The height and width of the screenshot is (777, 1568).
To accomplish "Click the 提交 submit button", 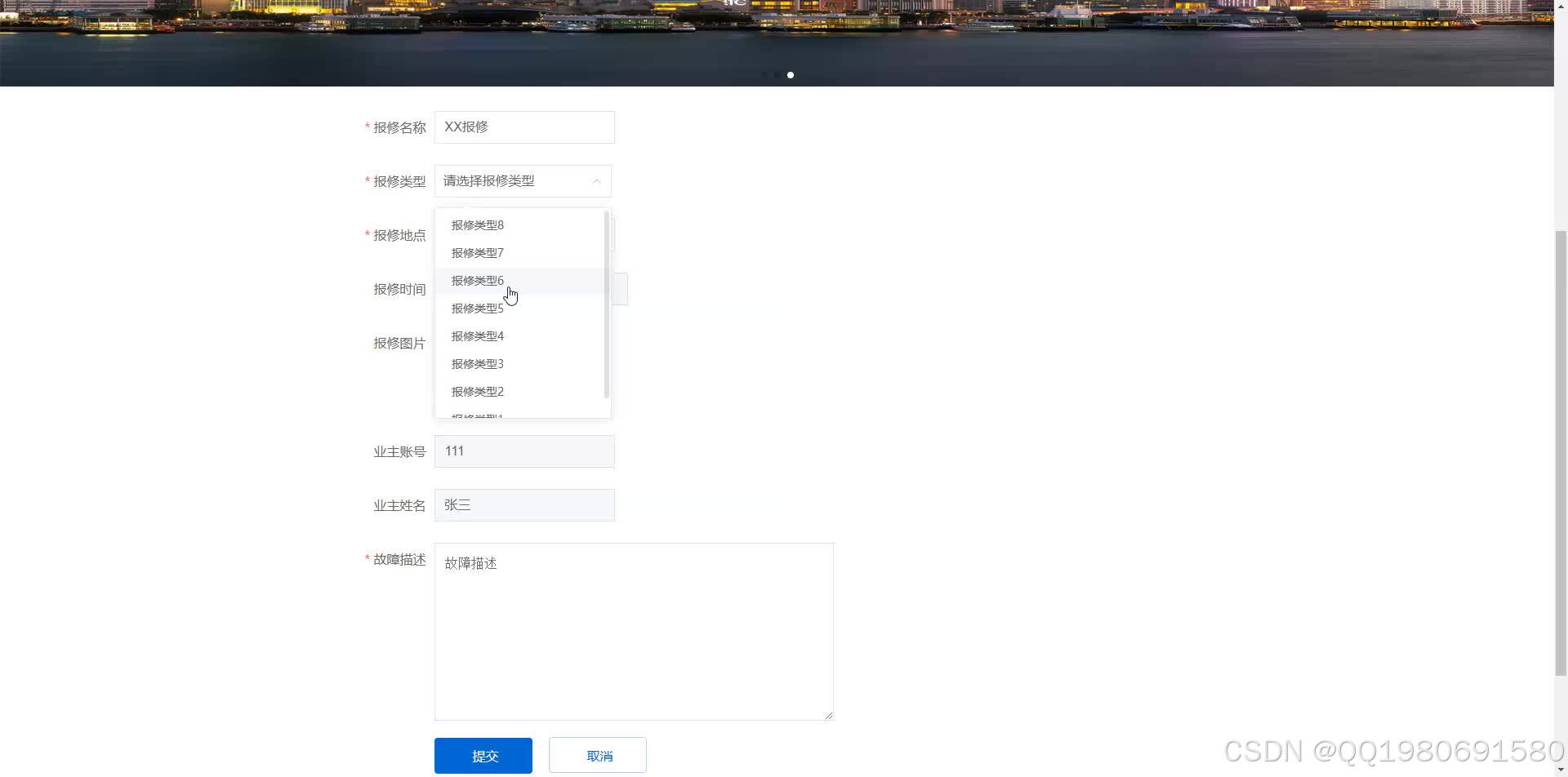I will click(x=483, y=755).
